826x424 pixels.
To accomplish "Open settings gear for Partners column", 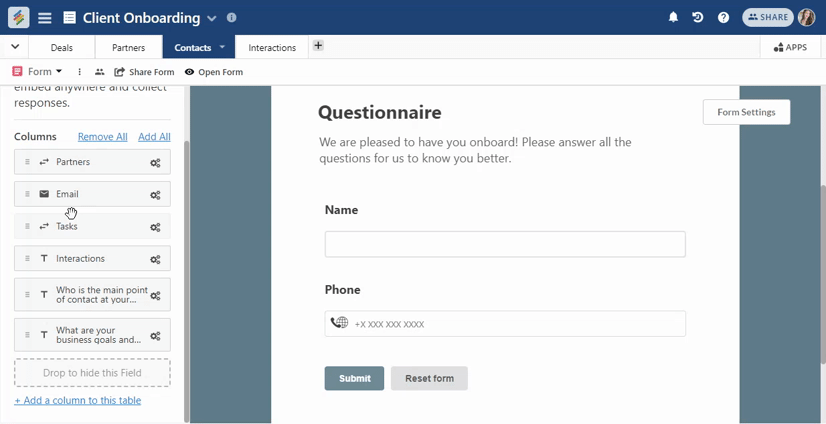I will pyautogui.click(x=155, y=163).
